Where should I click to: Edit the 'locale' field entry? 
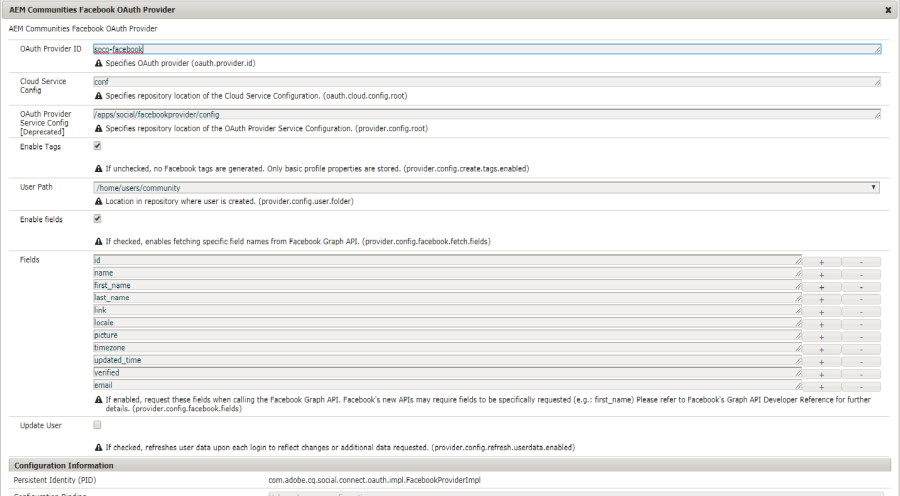click(447, 323)
